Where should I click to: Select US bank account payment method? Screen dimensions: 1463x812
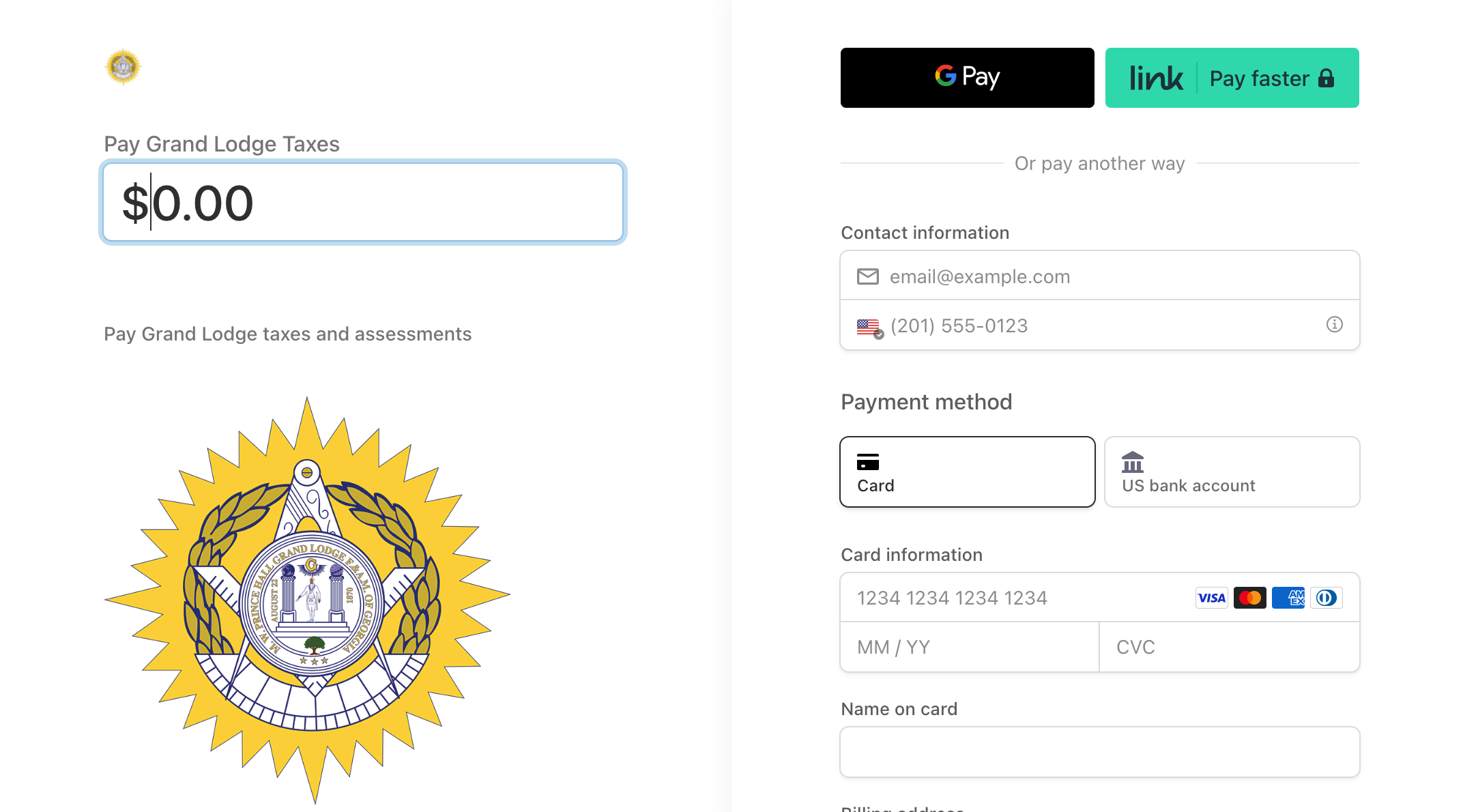[x=1231, y=472]
